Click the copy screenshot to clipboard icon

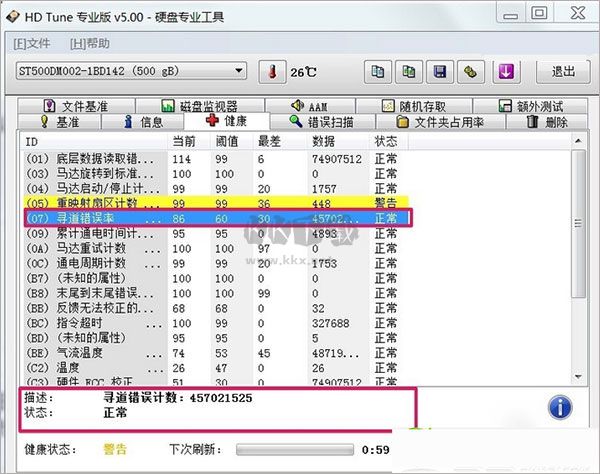click(x=409, y=72)
